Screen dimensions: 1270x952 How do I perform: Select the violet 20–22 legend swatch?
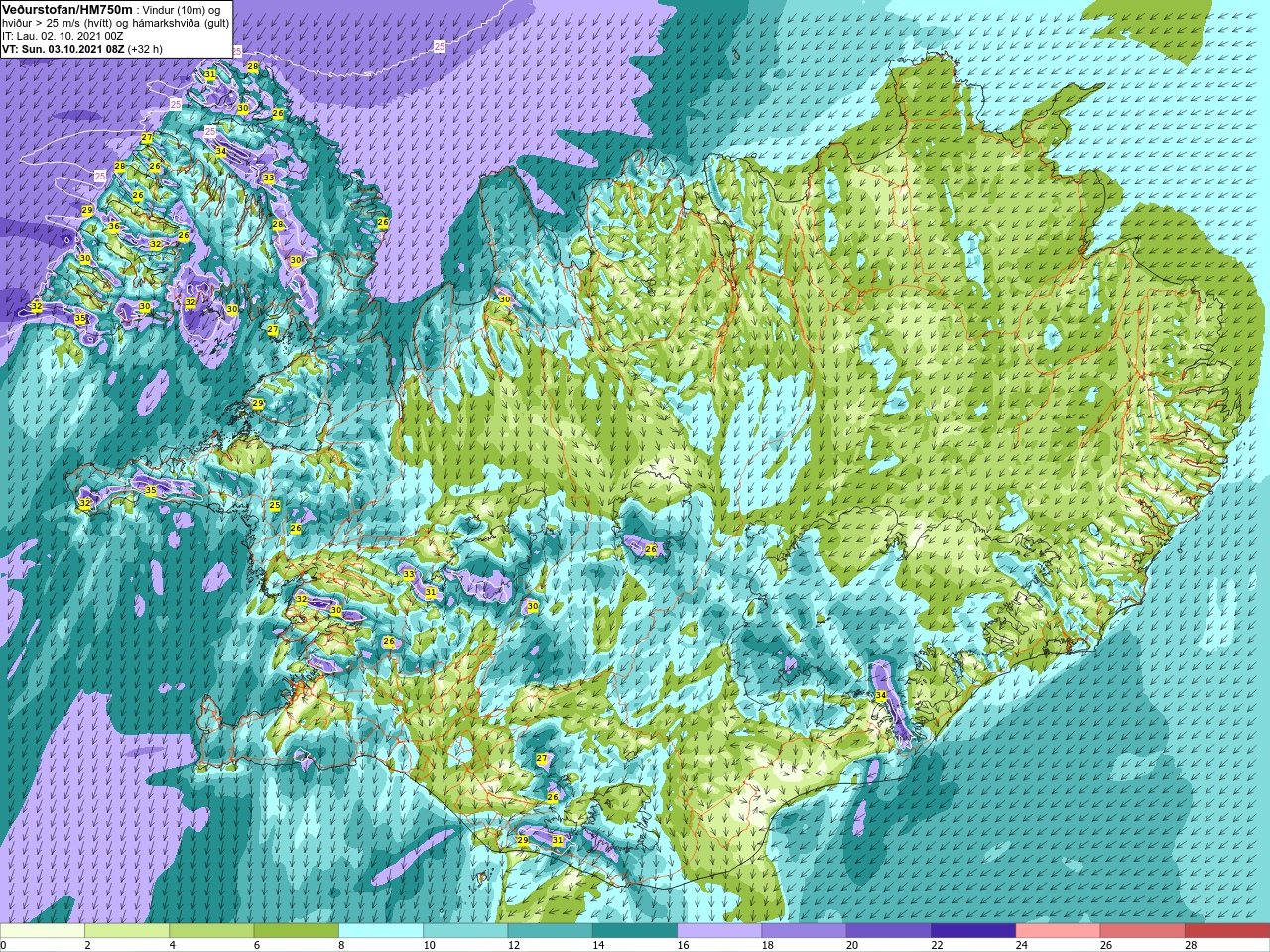pyautogui.click(x=888, y=931)
